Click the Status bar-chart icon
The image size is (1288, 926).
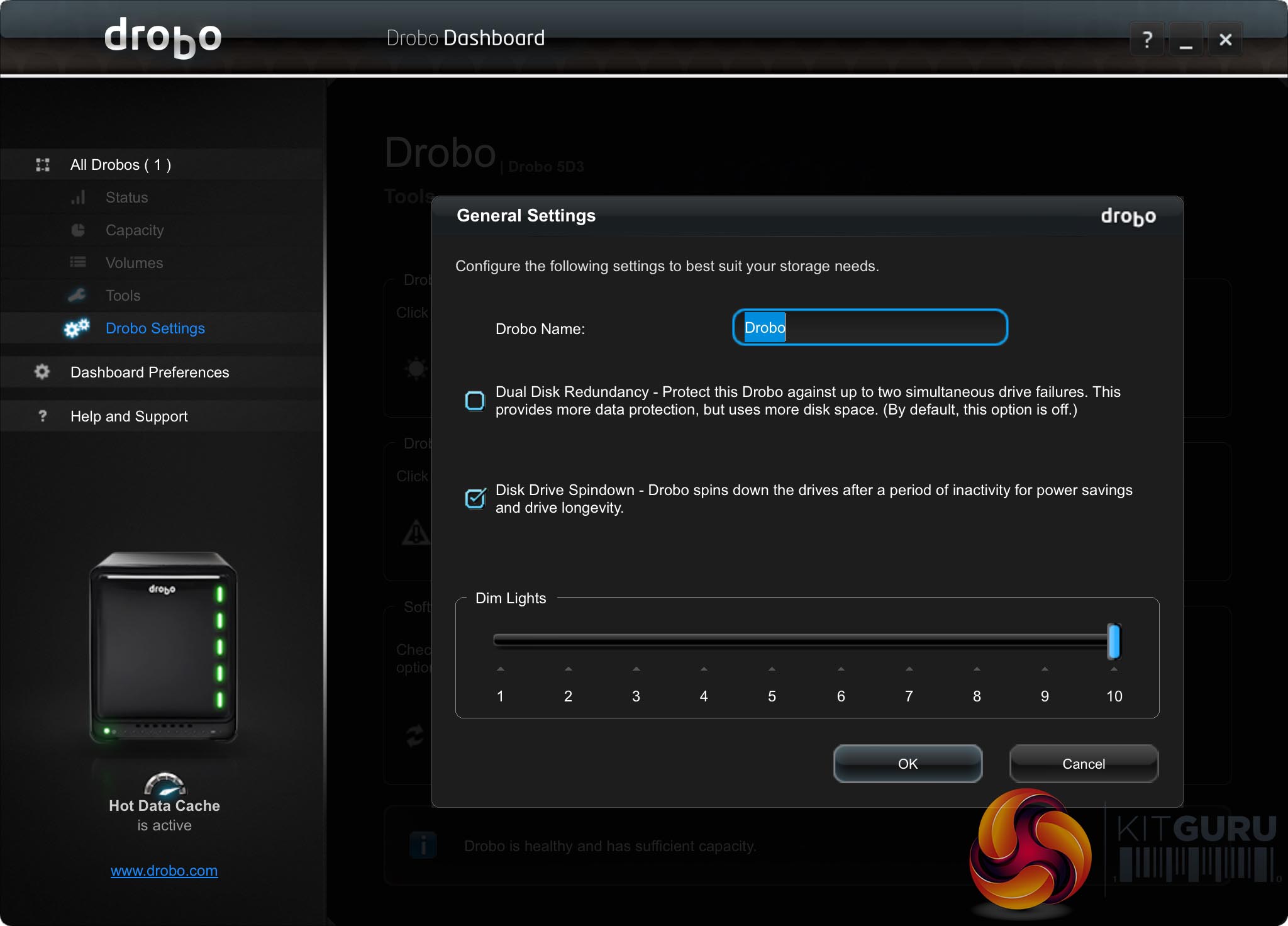[x=78, y=198]
